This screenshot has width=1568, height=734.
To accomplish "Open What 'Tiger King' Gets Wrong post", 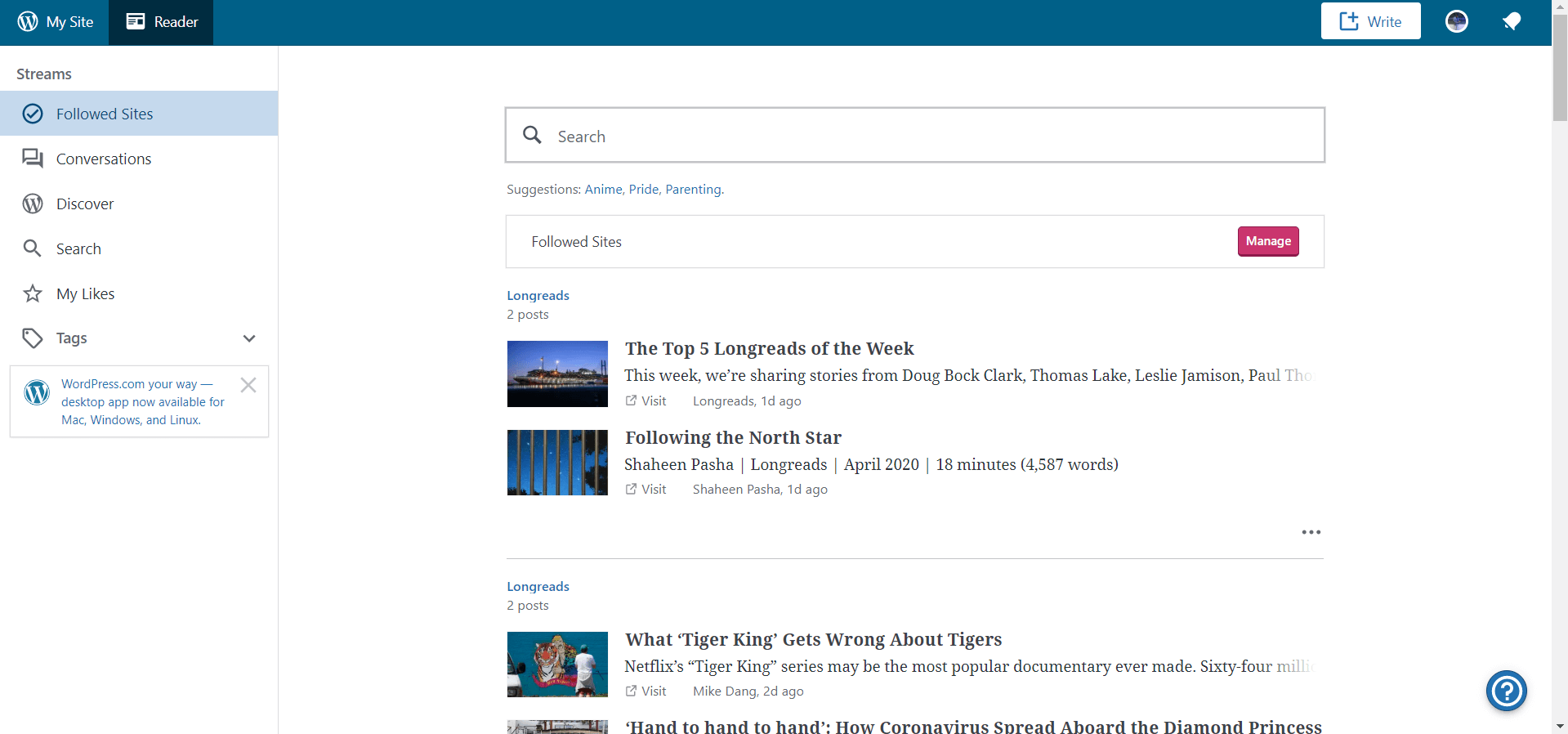I will pyautogui.click(x=813, y=639).
